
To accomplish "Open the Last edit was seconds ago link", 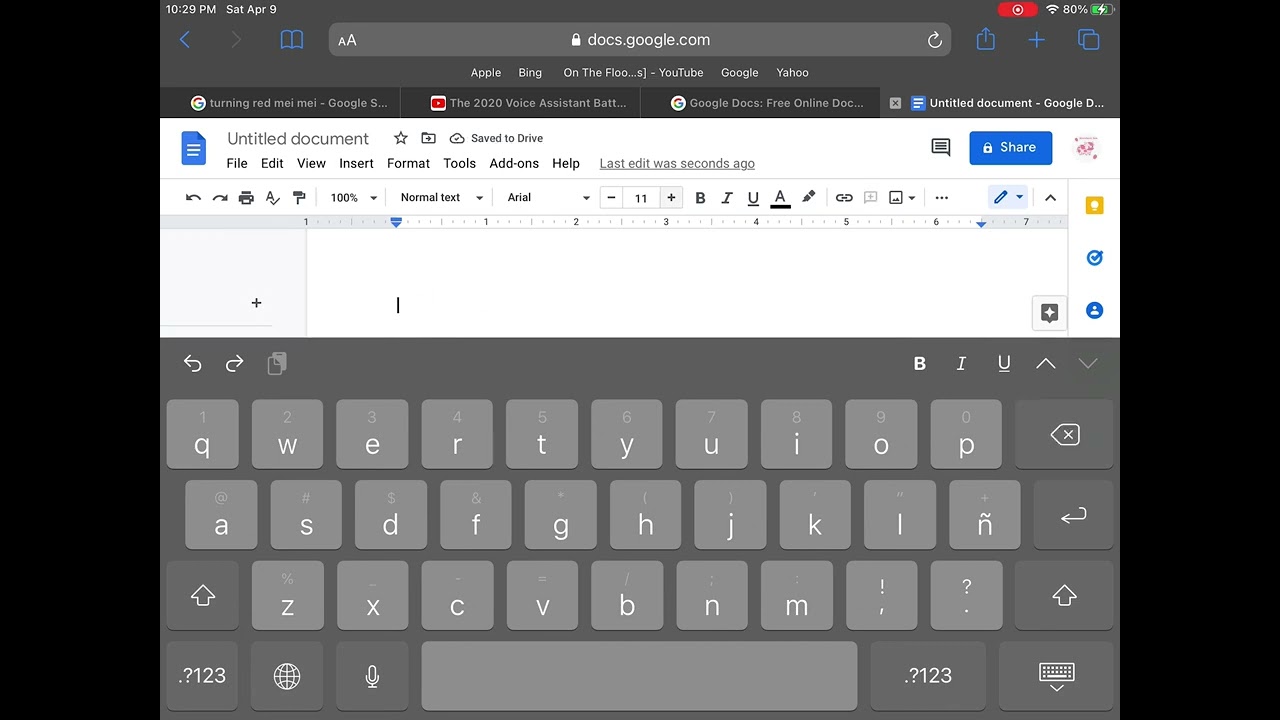I will pyautogui.click(x=677, y=164).
